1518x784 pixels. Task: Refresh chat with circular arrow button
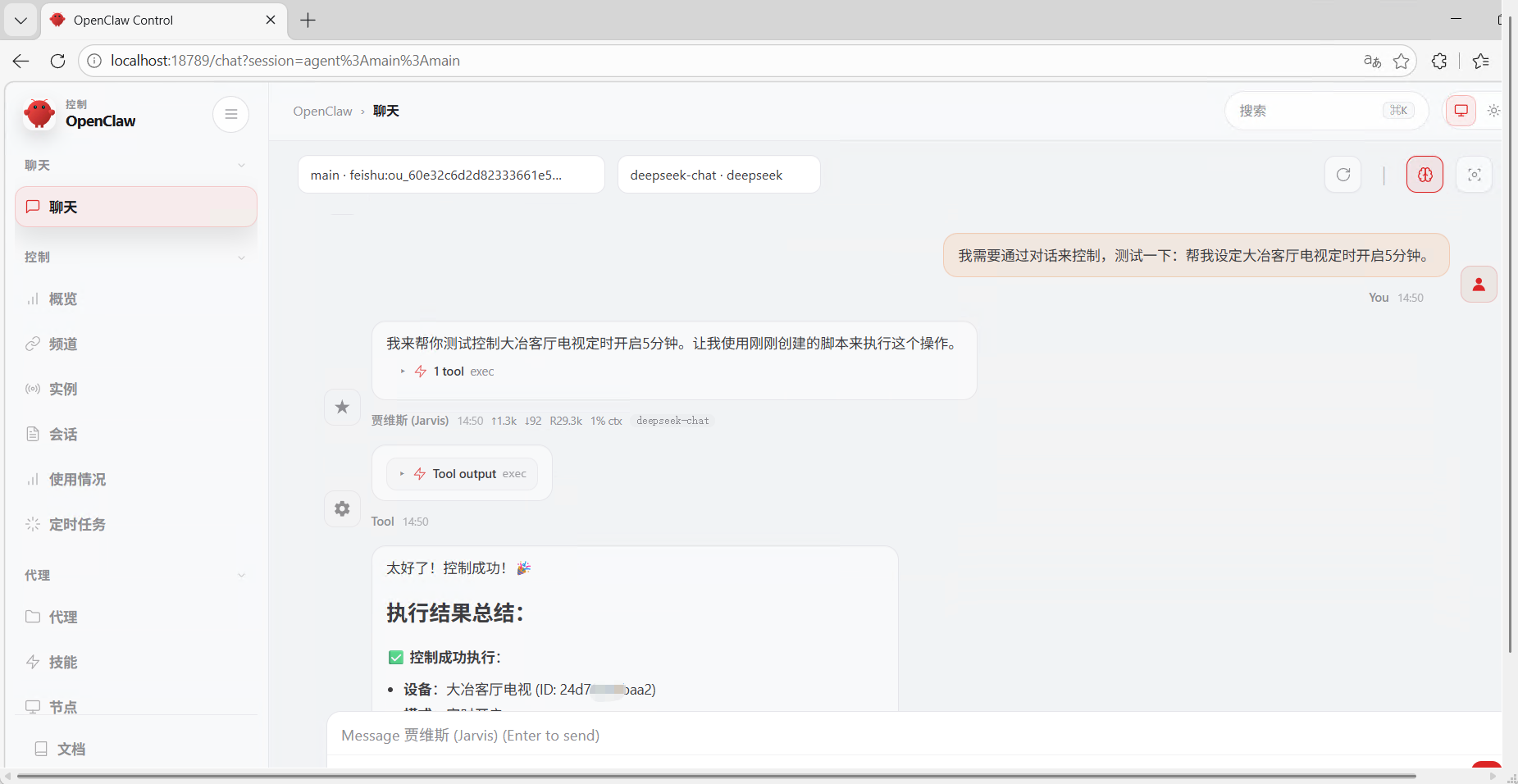click(x=1343, y=175)
